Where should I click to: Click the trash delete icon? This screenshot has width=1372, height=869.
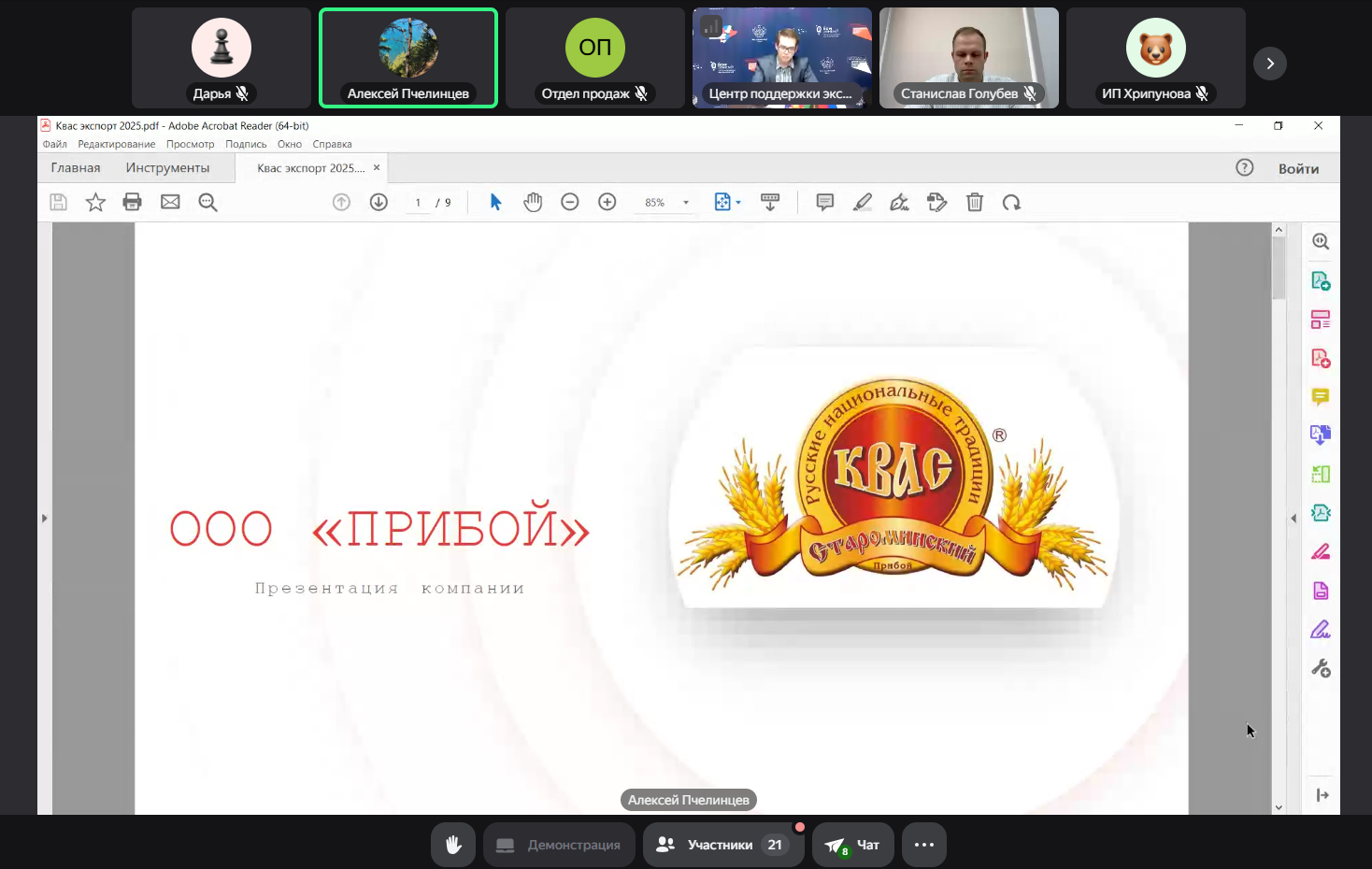tap(975, 202)
